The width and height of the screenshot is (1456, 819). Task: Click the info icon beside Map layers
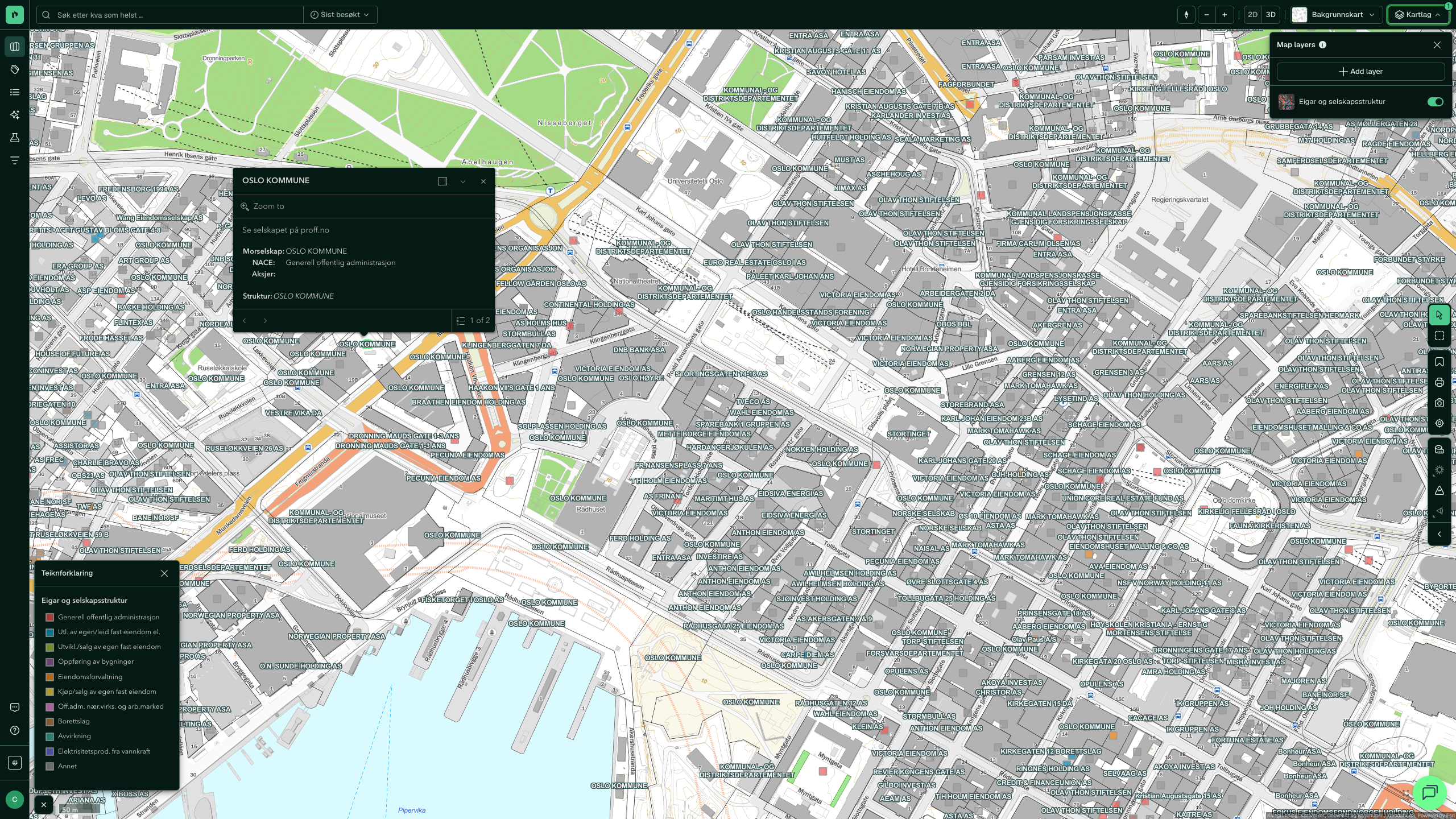click(x=1323, y=45)
